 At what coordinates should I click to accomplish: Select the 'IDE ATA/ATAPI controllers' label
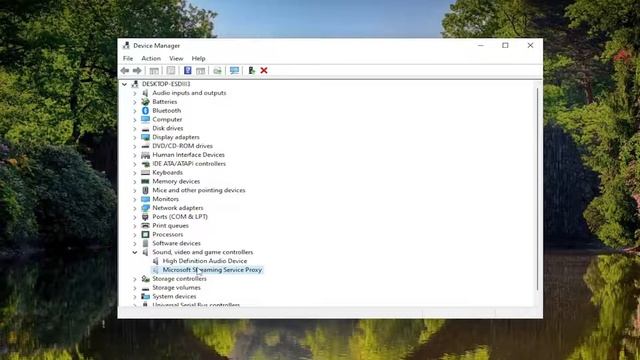click(x=189, y=164)
